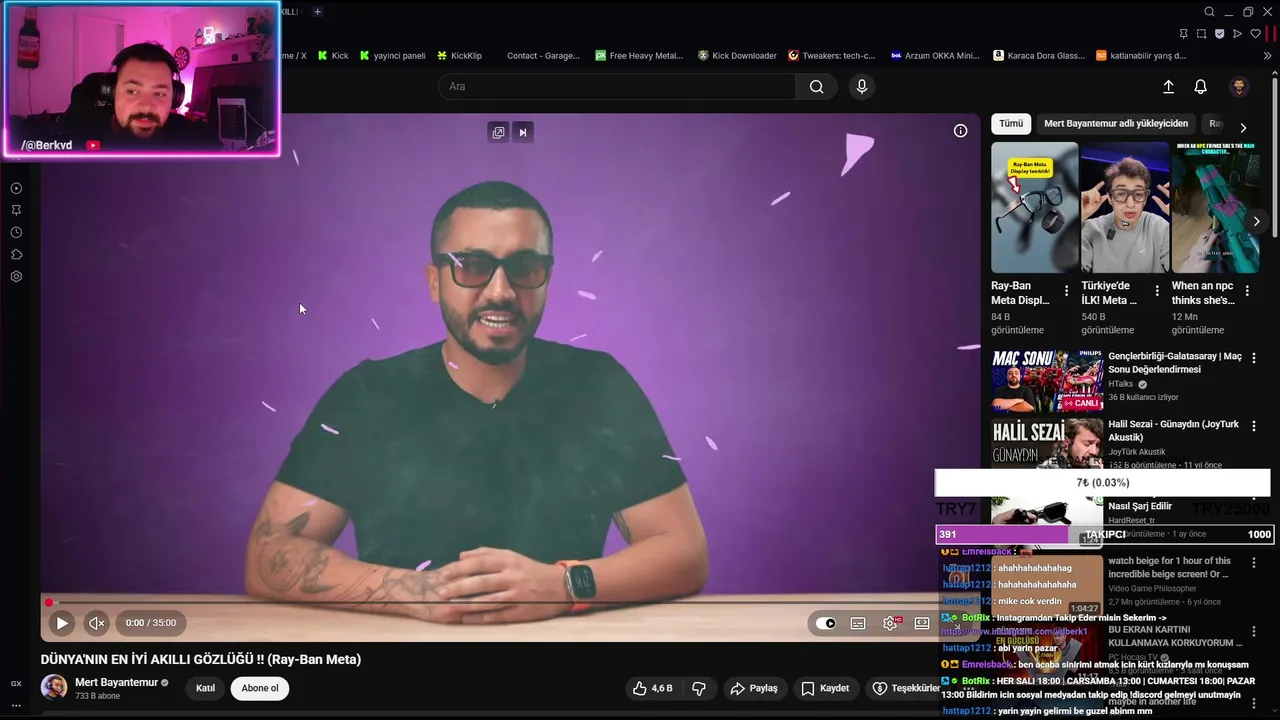Open 'Free Heavy Metal...' bookmark
1280x720 pixels.
point(639,56)
